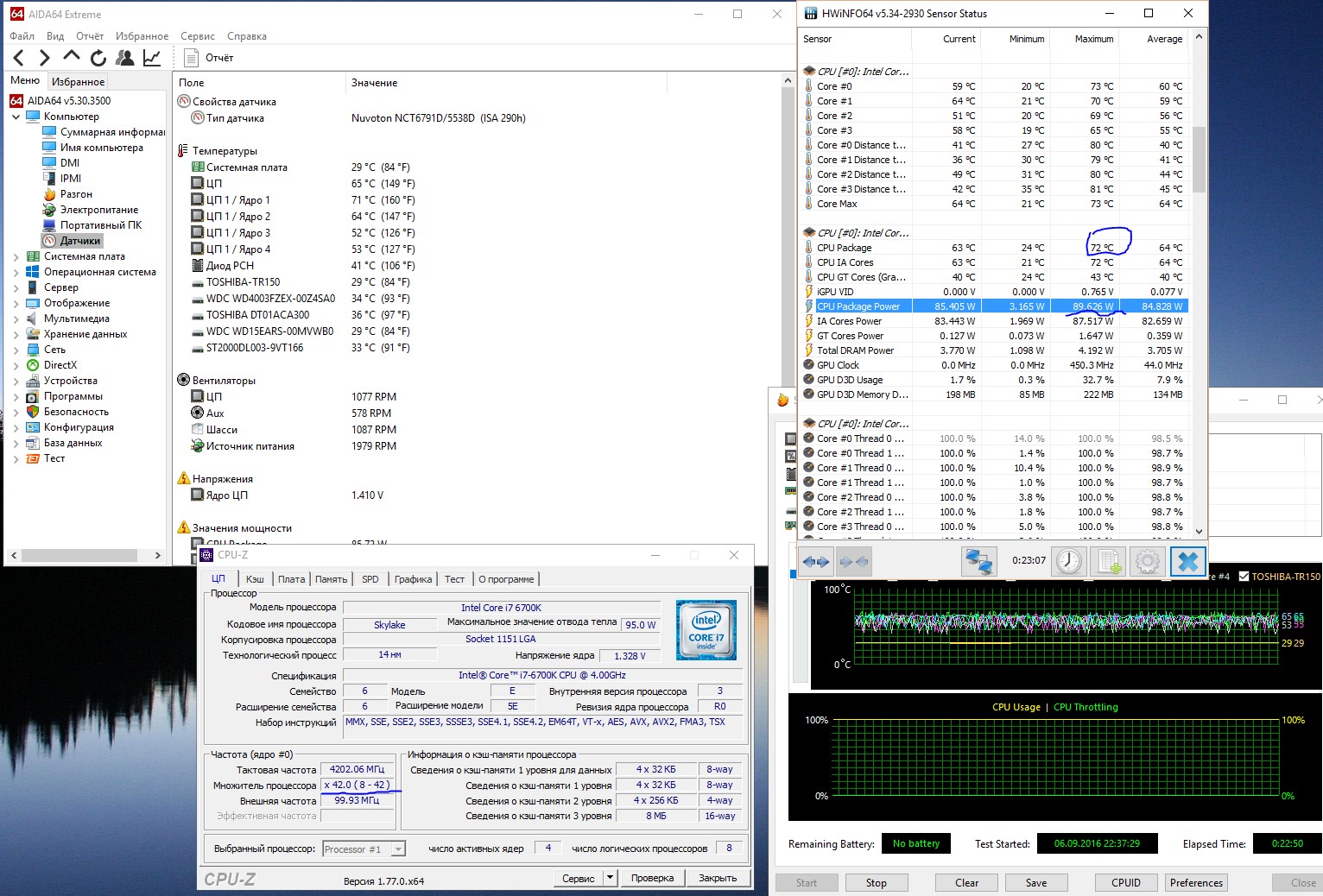Switch to the Память tab in CPU-Z
1323x896 pixels.
pos(331,579)
